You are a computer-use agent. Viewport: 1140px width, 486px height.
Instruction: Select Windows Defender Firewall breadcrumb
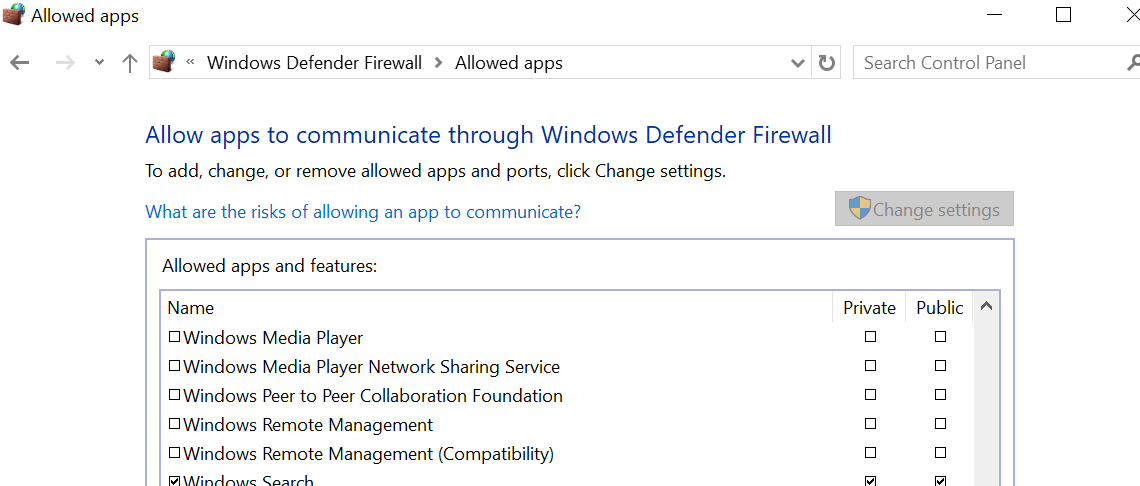[x=314, y=63]
